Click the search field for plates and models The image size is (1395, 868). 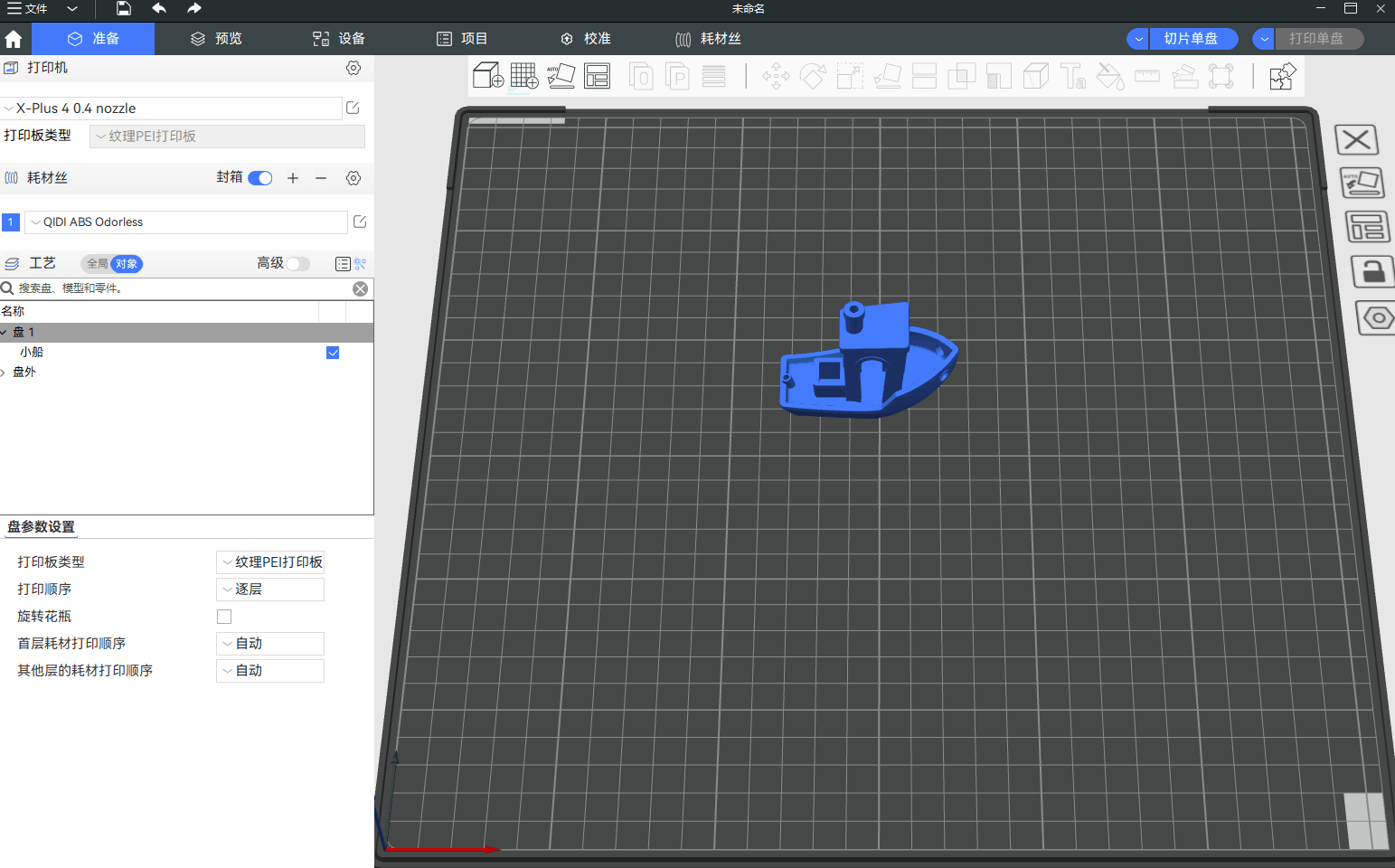coord(181,288)
